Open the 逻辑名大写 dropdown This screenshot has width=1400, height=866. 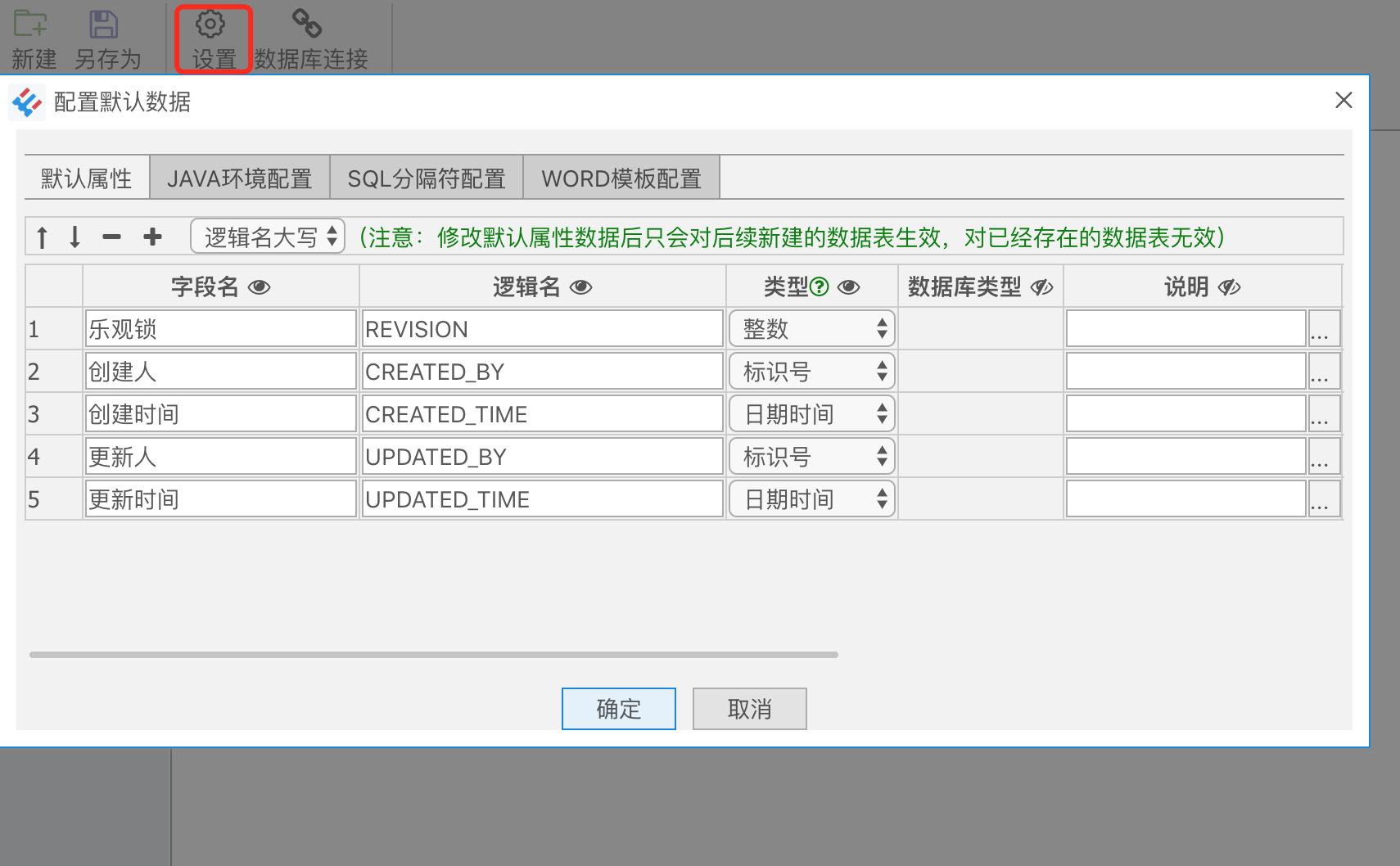pyautogui.click(x=268, y=237)
